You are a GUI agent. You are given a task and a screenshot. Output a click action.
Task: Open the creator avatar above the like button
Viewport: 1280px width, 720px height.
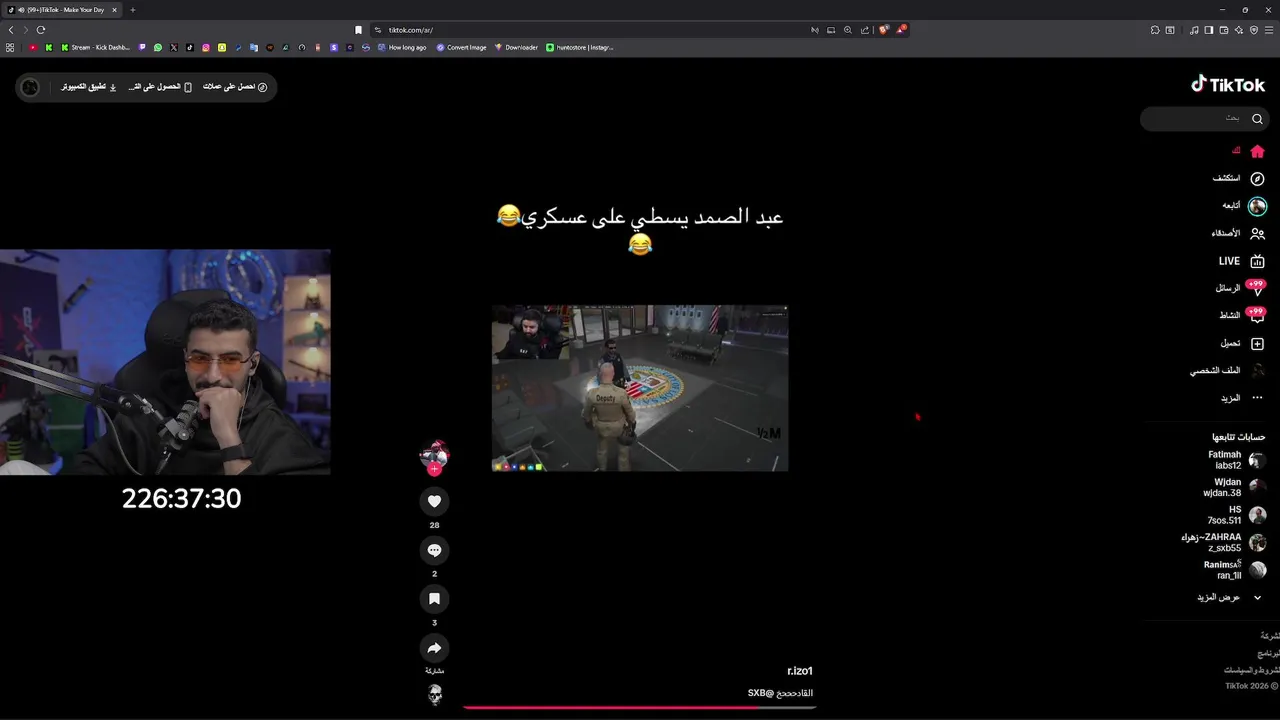(434, 456)
